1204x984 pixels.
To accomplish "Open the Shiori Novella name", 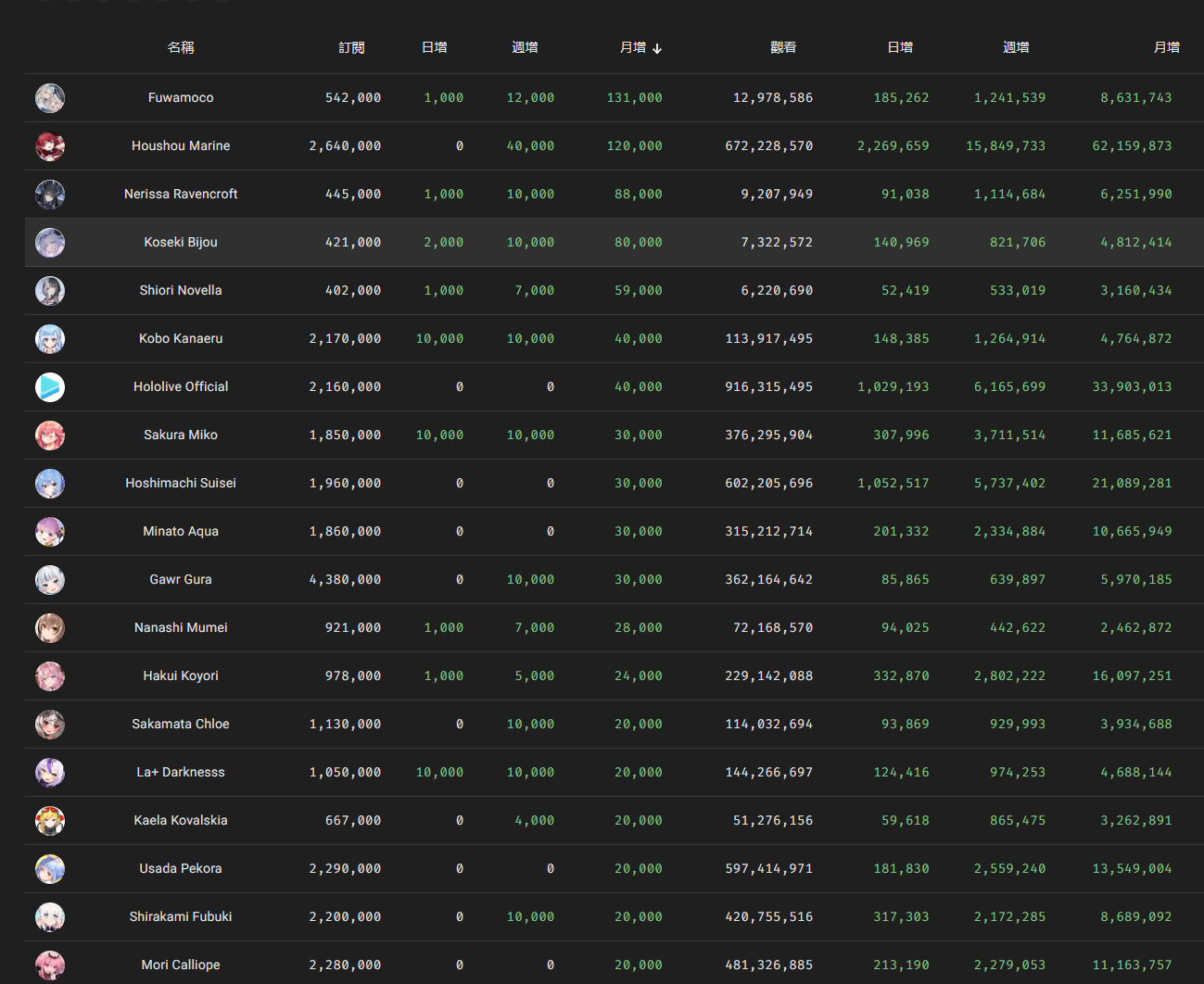I will tap(181, 290).
